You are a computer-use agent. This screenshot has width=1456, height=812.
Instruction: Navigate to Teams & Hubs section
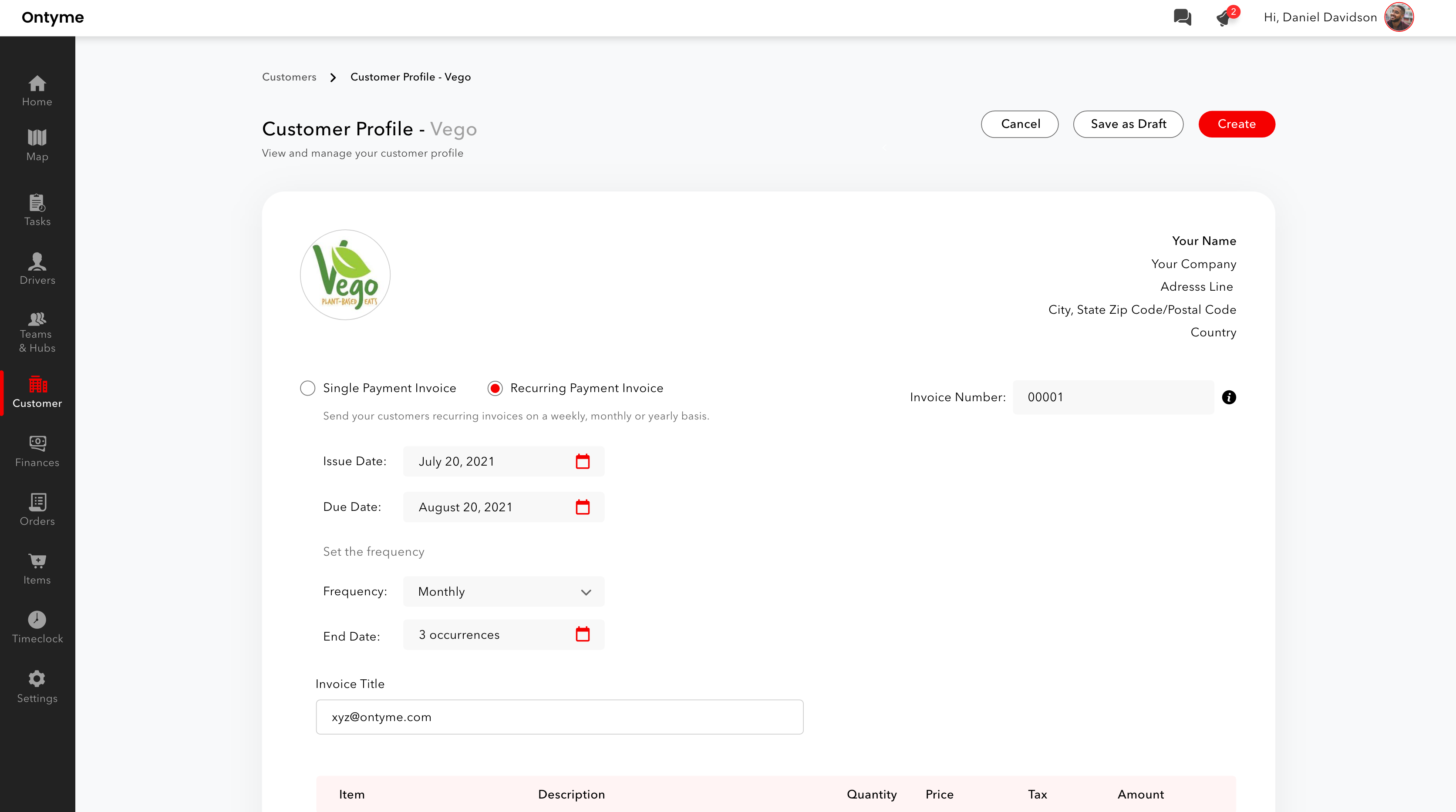[x=37, y=332]
